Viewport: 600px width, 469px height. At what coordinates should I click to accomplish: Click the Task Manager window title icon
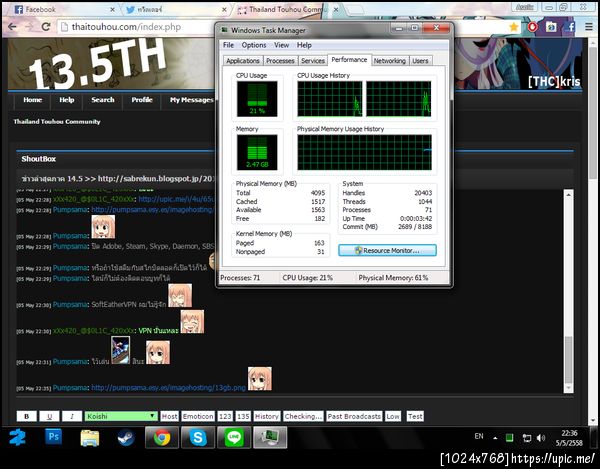tap(225, 30)
